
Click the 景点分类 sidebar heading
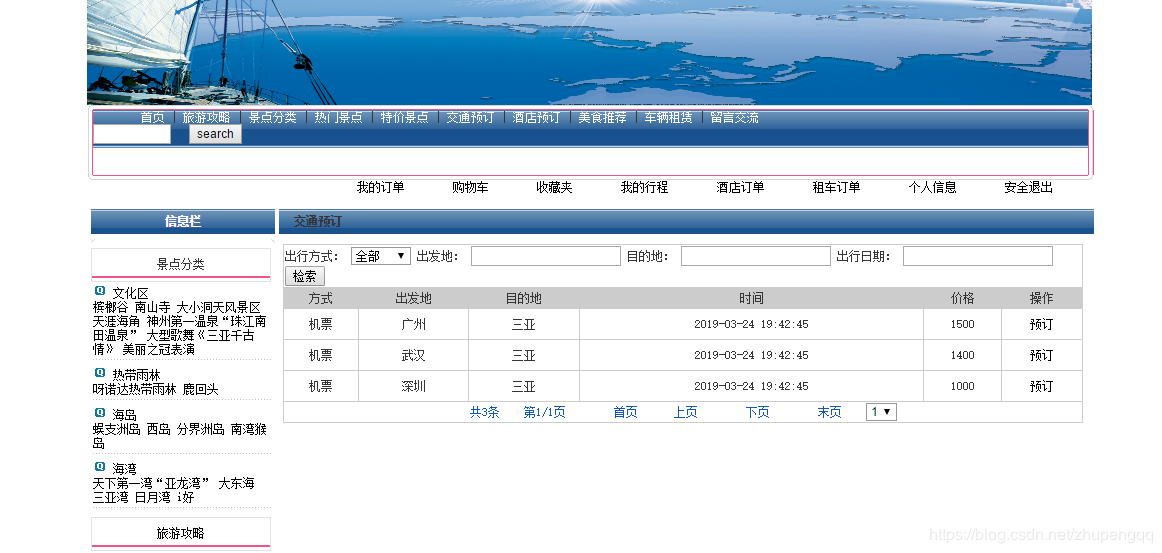pos(181,264)
